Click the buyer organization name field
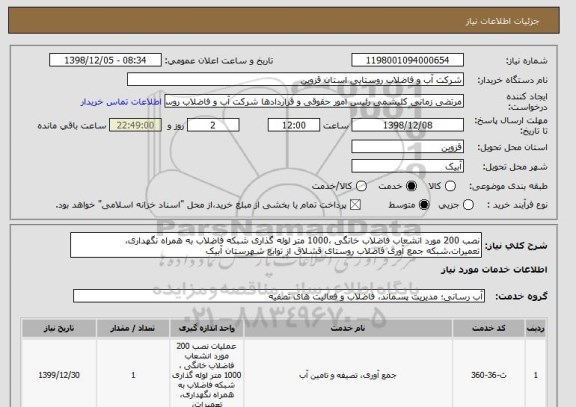 pyautogui.click(x=295, y=80)
